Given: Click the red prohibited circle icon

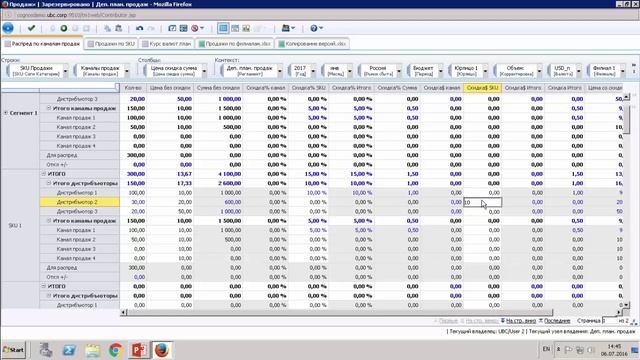Looking at the screenshot, I should point(195,28).
